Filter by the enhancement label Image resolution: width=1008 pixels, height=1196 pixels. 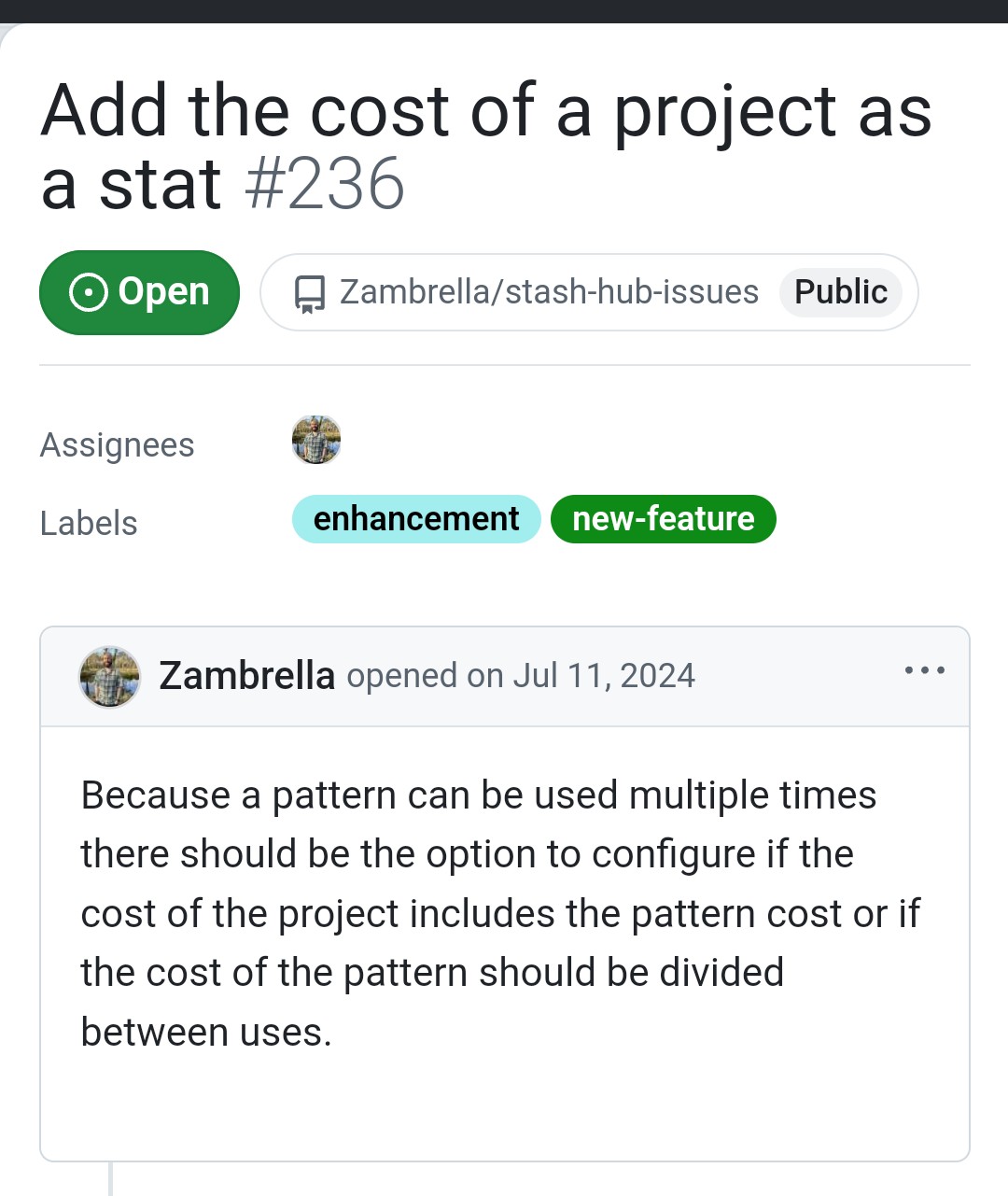[x=416, y=518]
